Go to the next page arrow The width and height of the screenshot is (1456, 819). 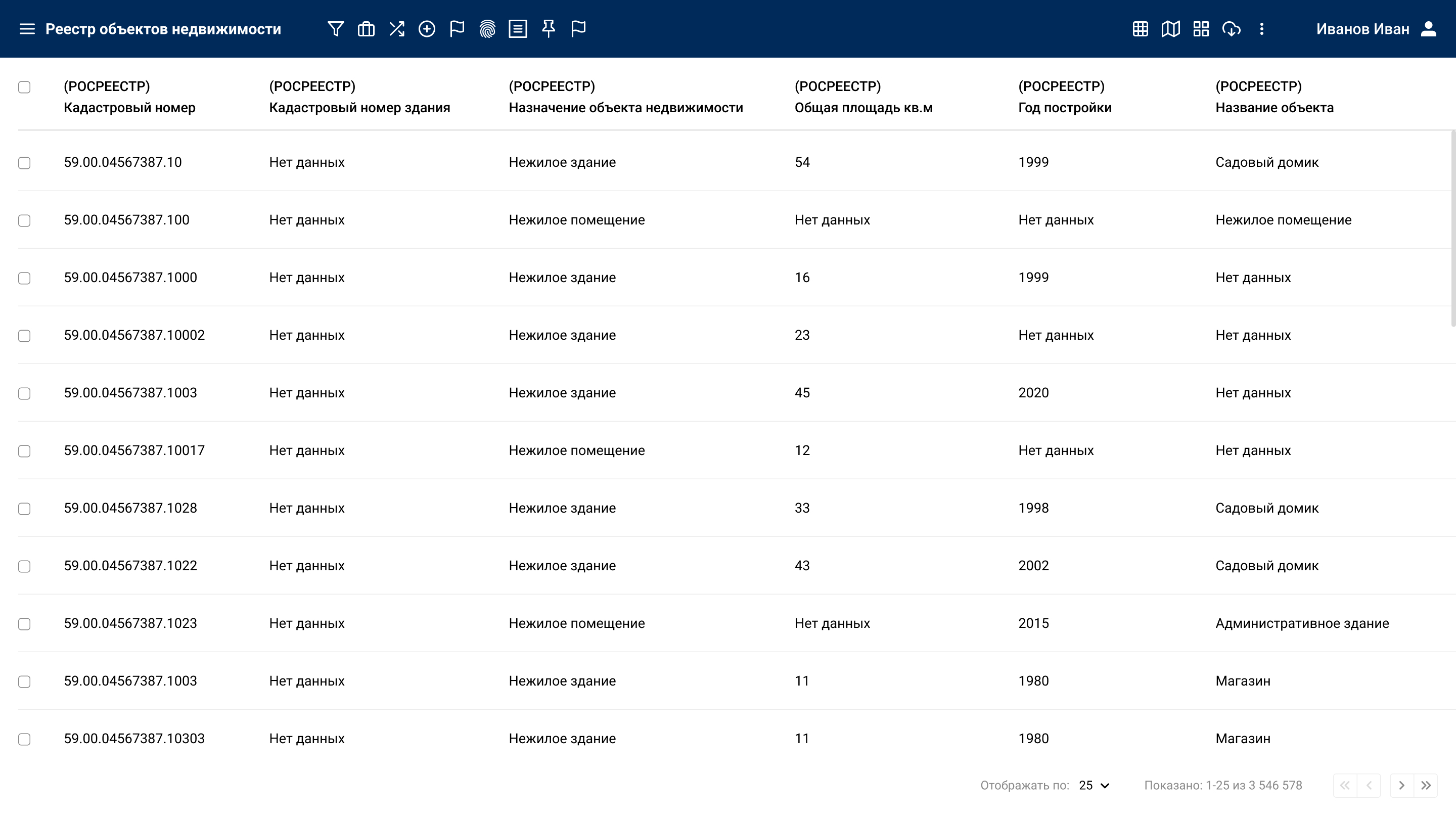pyautogui.click(x=1401, y=785)
